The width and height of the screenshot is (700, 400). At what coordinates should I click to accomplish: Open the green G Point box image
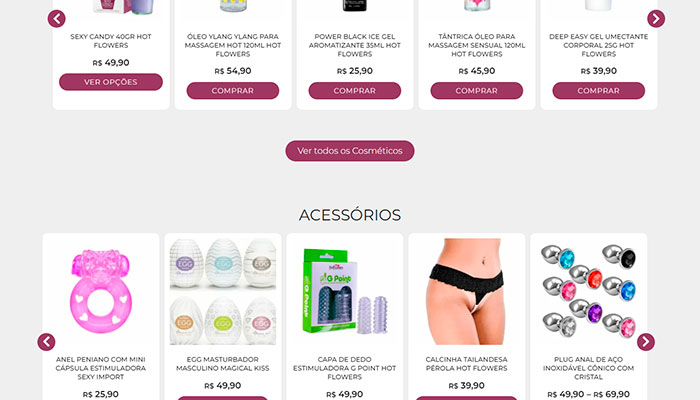pos(345,292)
